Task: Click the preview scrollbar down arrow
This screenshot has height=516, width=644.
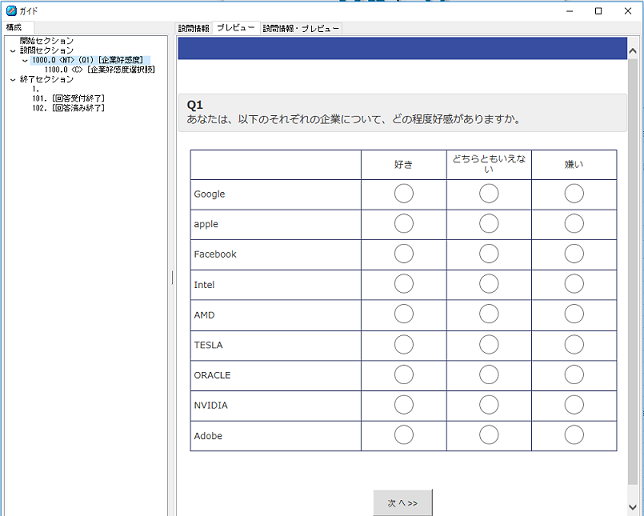Action: coord(633,507)
